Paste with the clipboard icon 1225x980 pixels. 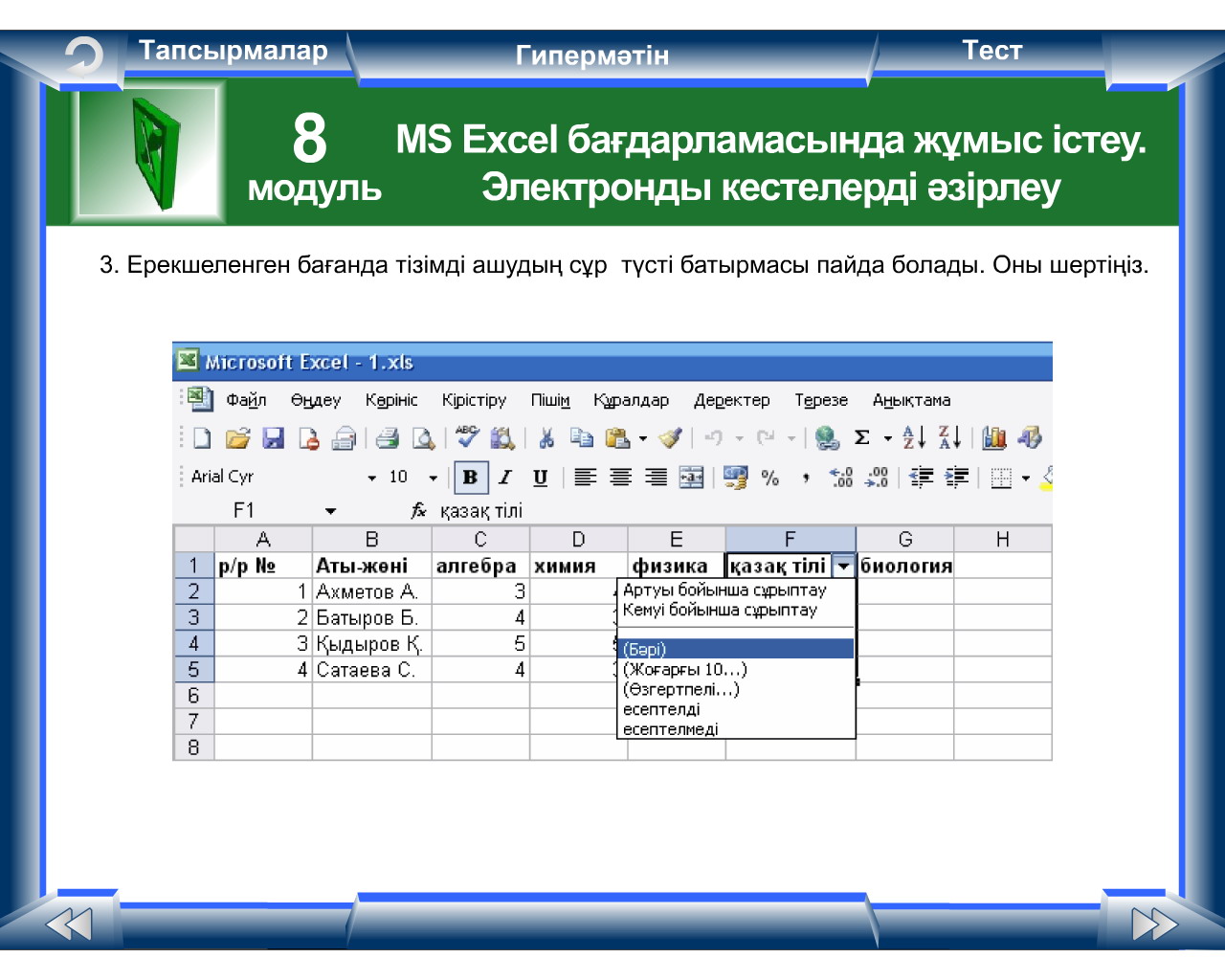[x=617, y=438]
